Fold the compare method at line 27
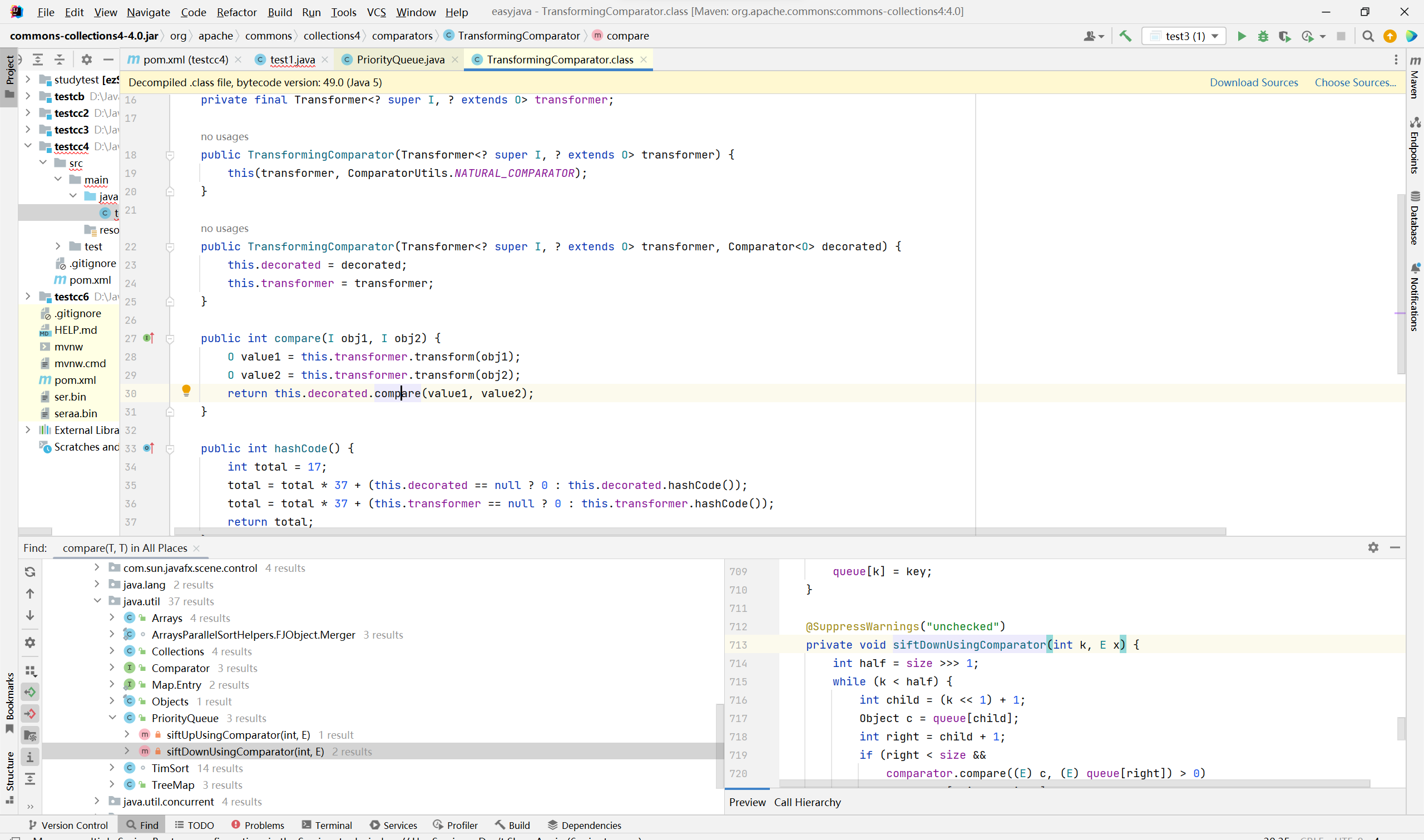The height and width of the screenshot is (840, 1424). [169, 338]
